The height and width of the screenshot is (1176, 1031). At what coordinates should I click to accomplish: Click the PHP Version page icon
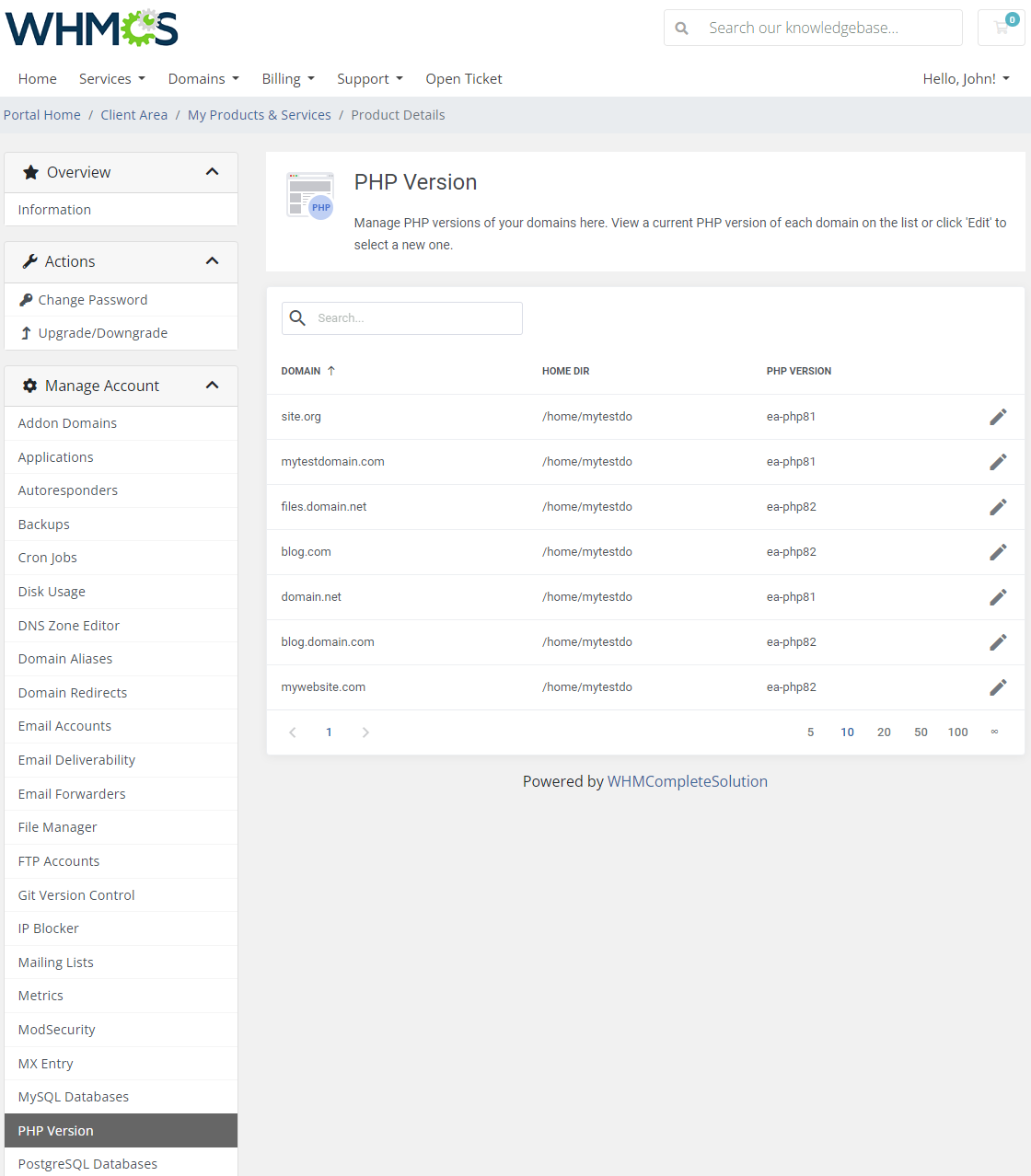coord(310,194)
